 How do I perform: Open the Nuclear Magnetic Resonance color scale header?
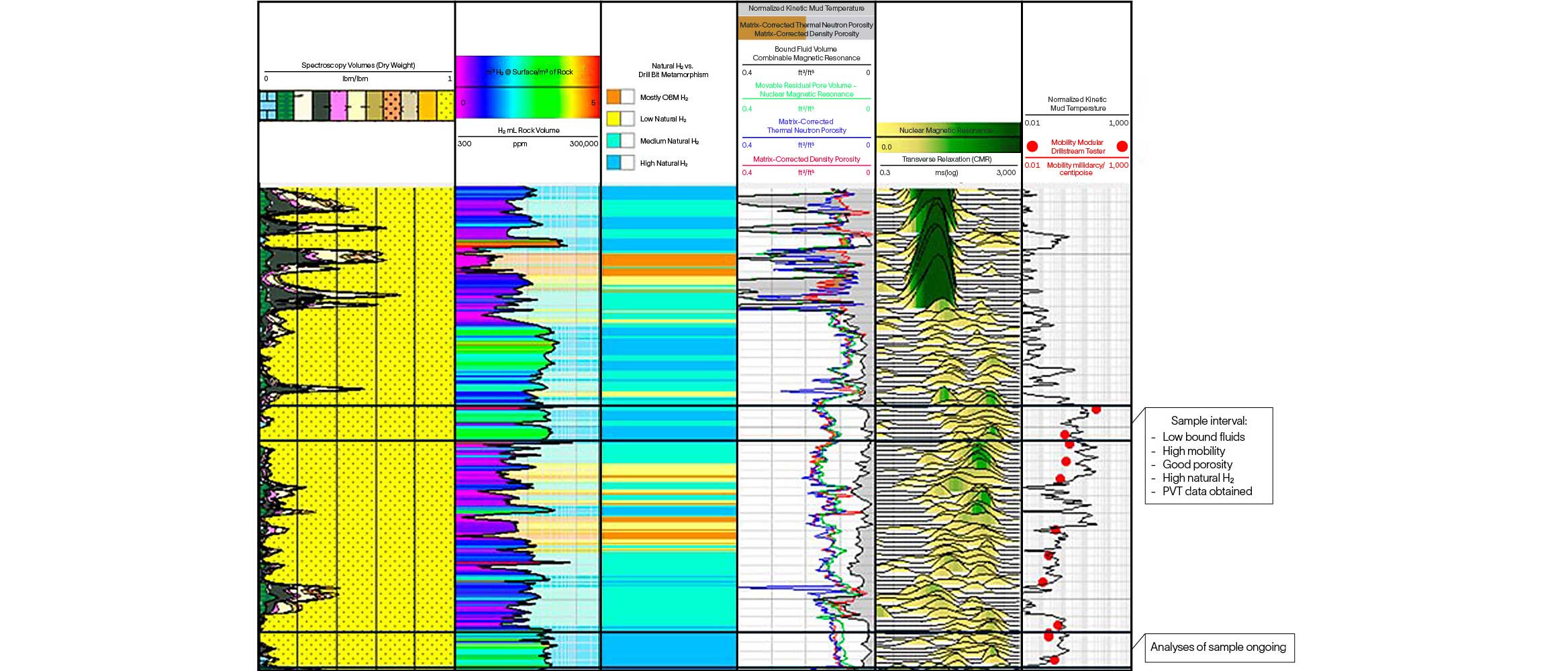click(945, 132)
